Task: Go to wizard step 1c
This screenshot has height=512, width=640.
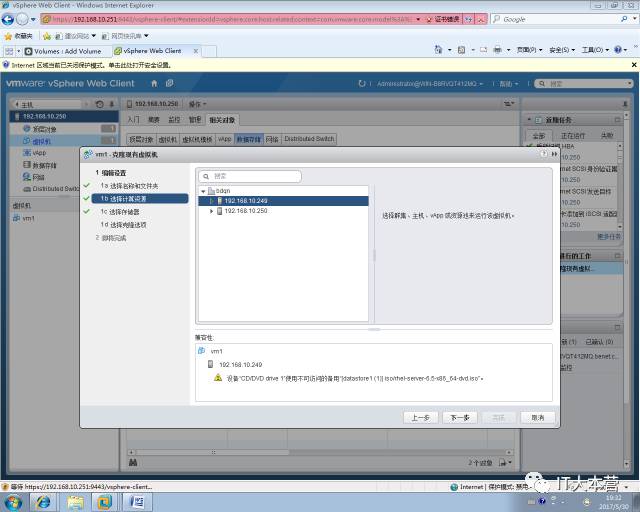Action: pos(120,211)
